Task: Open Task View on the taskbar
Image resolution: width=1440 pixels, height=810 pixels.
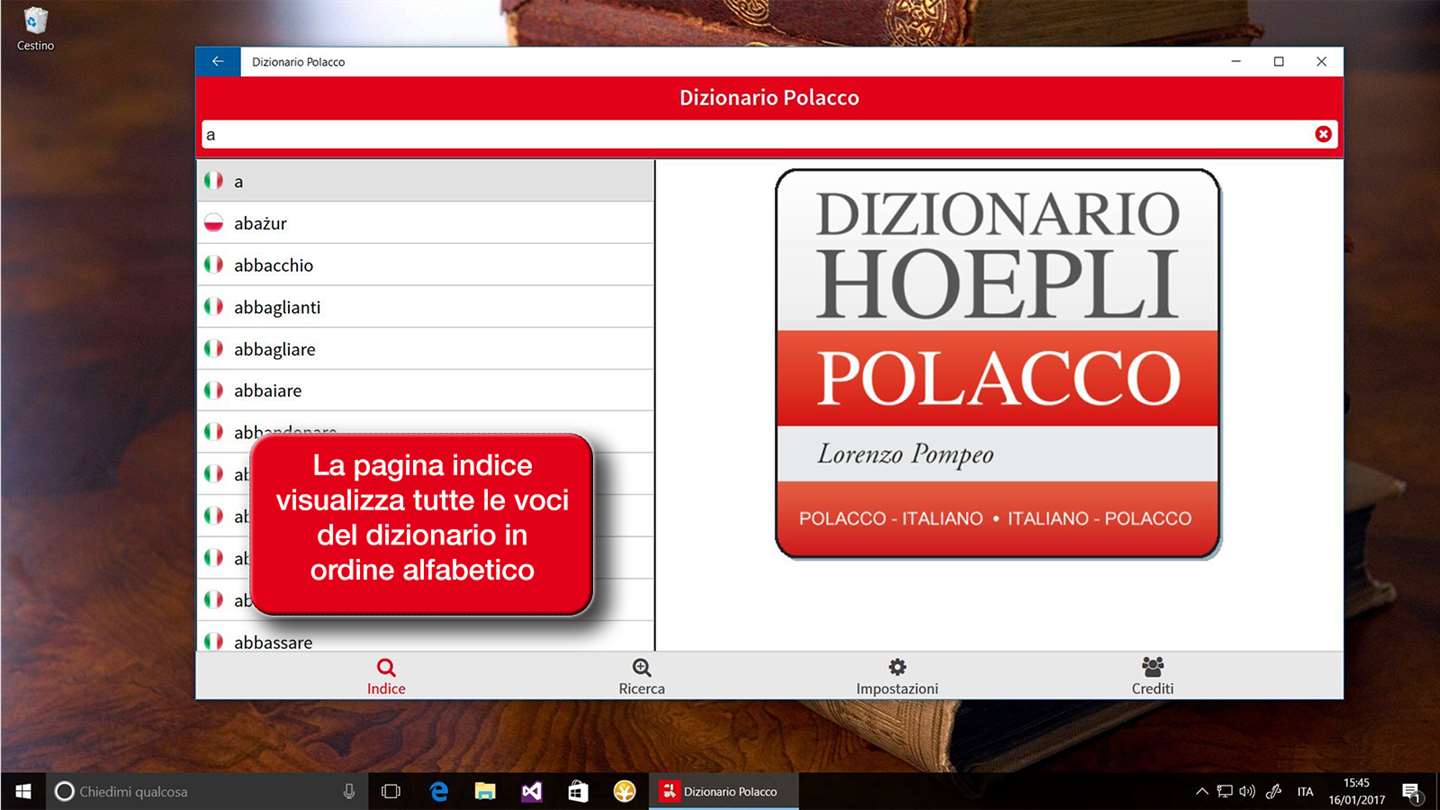Action: 391,791
